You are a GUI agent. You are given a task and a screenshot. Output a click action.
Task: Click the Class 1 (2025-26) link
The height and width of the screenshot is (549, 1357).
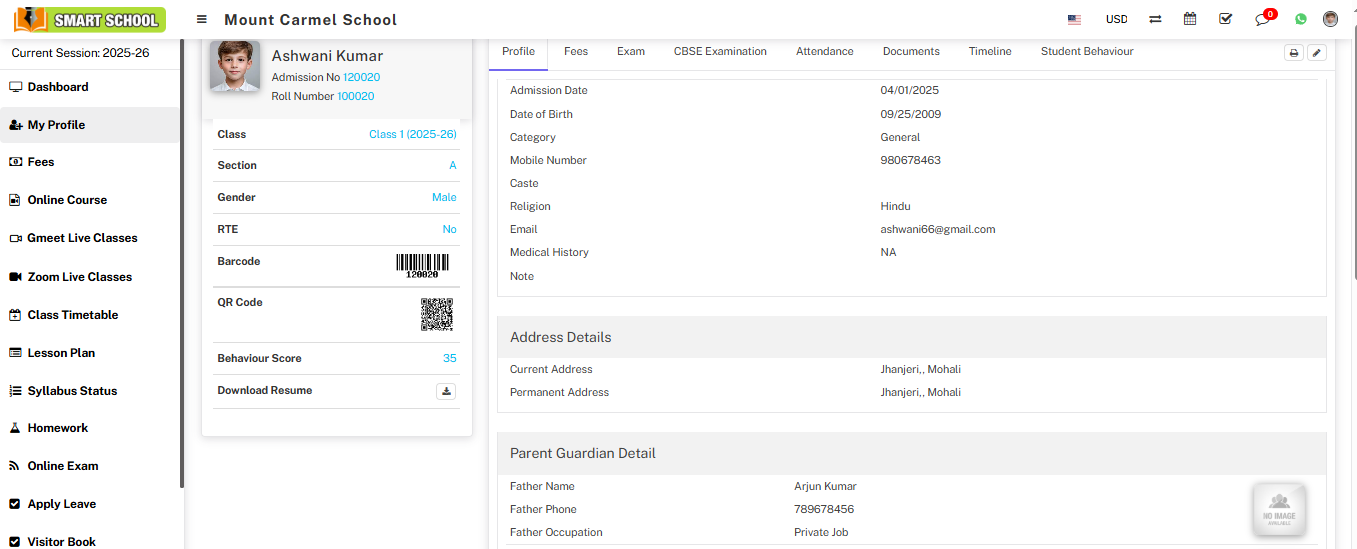click(412, 134)
